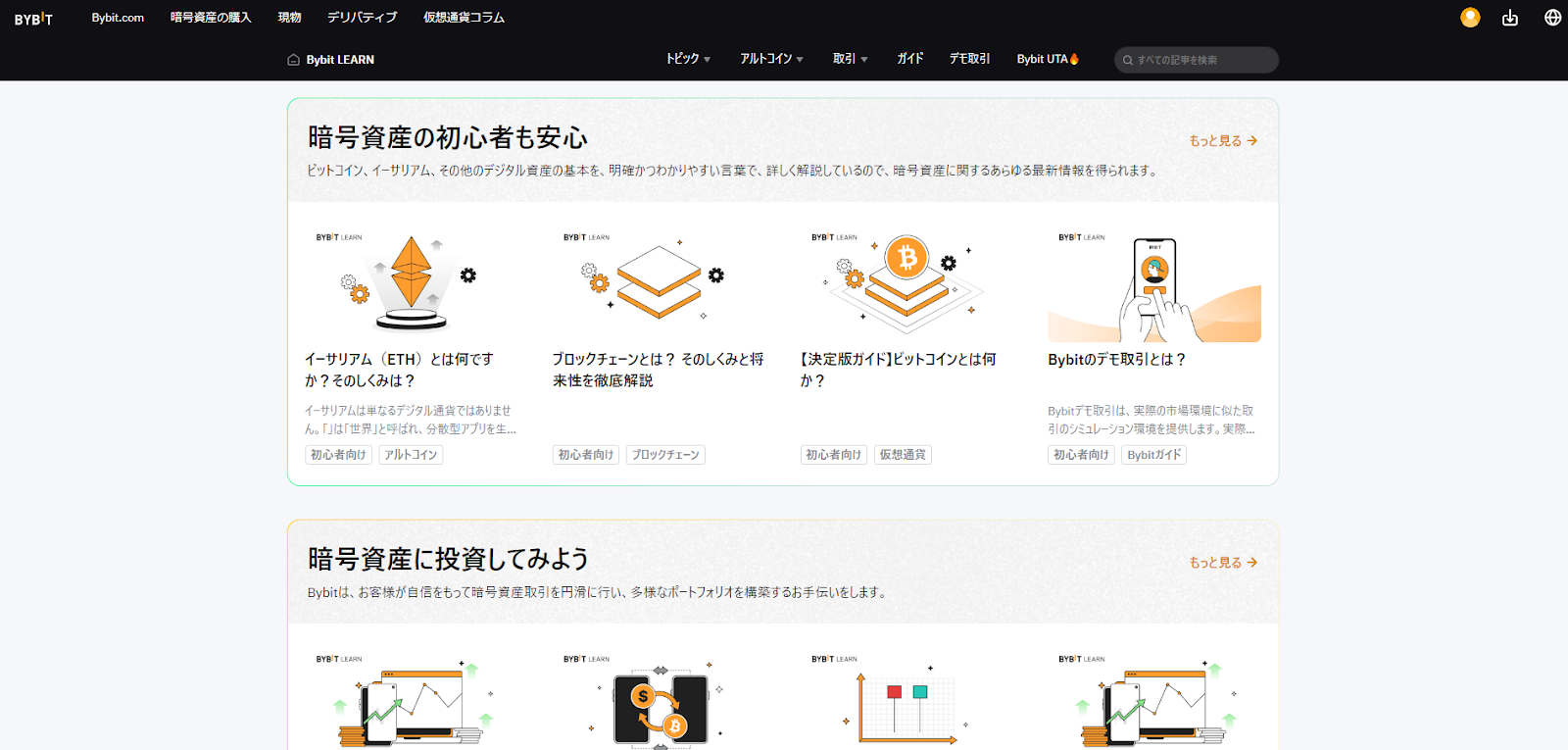Open Bybit.com link in top bar

click(118, 18)
